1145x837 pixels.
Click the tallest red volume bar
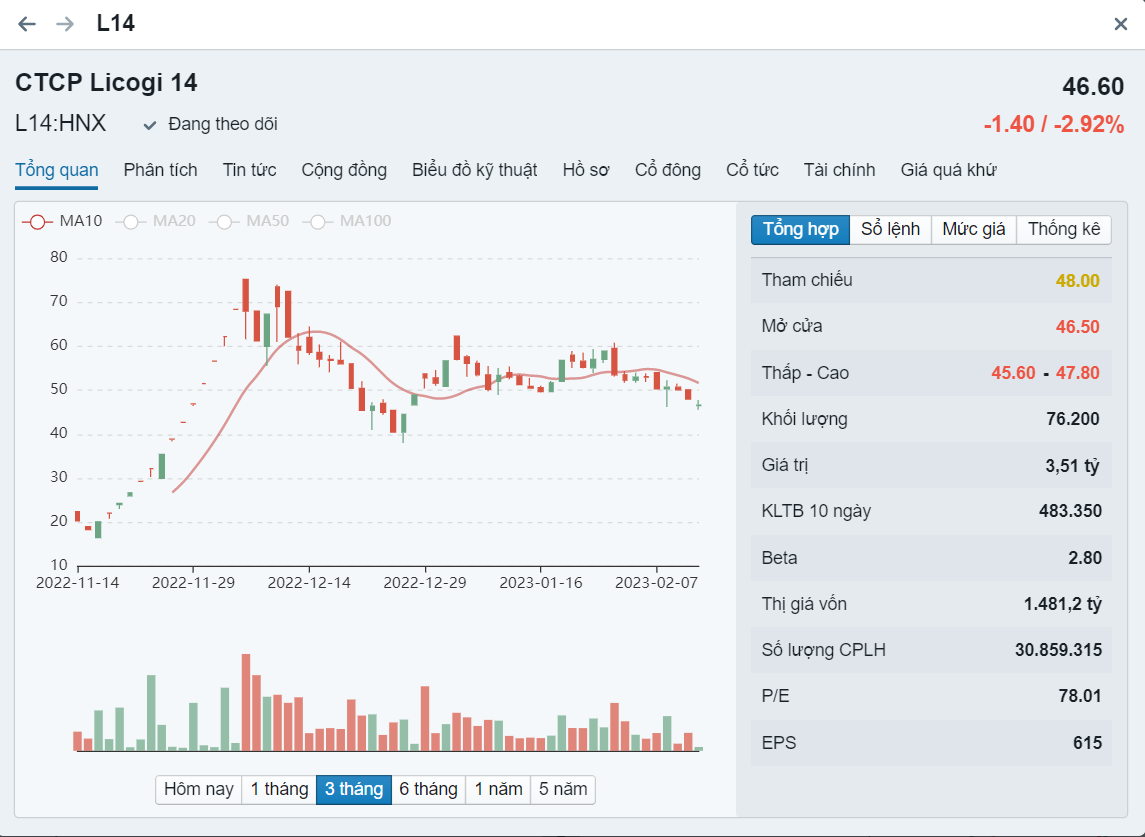[x=245, y=702]
